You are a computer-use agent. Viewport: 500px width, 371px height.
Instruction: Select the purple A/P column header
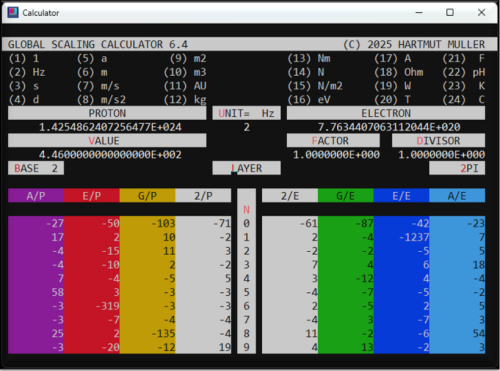pyautogui.click(x=36, y=196)
